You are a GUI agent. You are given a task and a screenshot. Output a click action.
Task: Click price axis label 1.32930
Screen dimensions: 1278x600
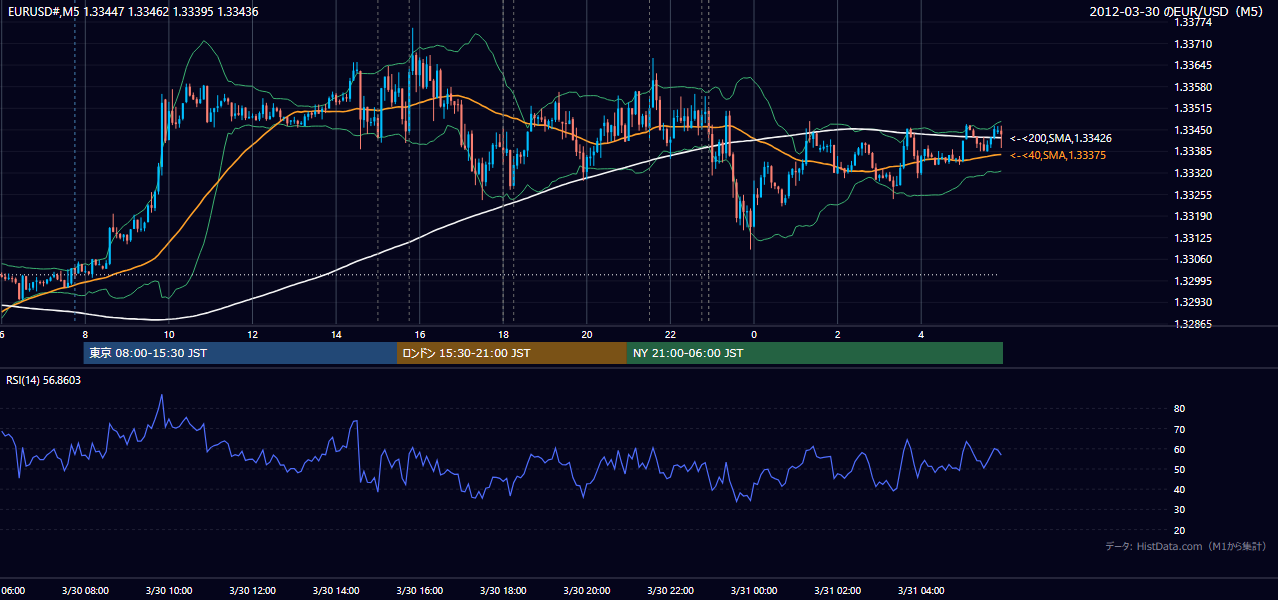[1192, 302]
